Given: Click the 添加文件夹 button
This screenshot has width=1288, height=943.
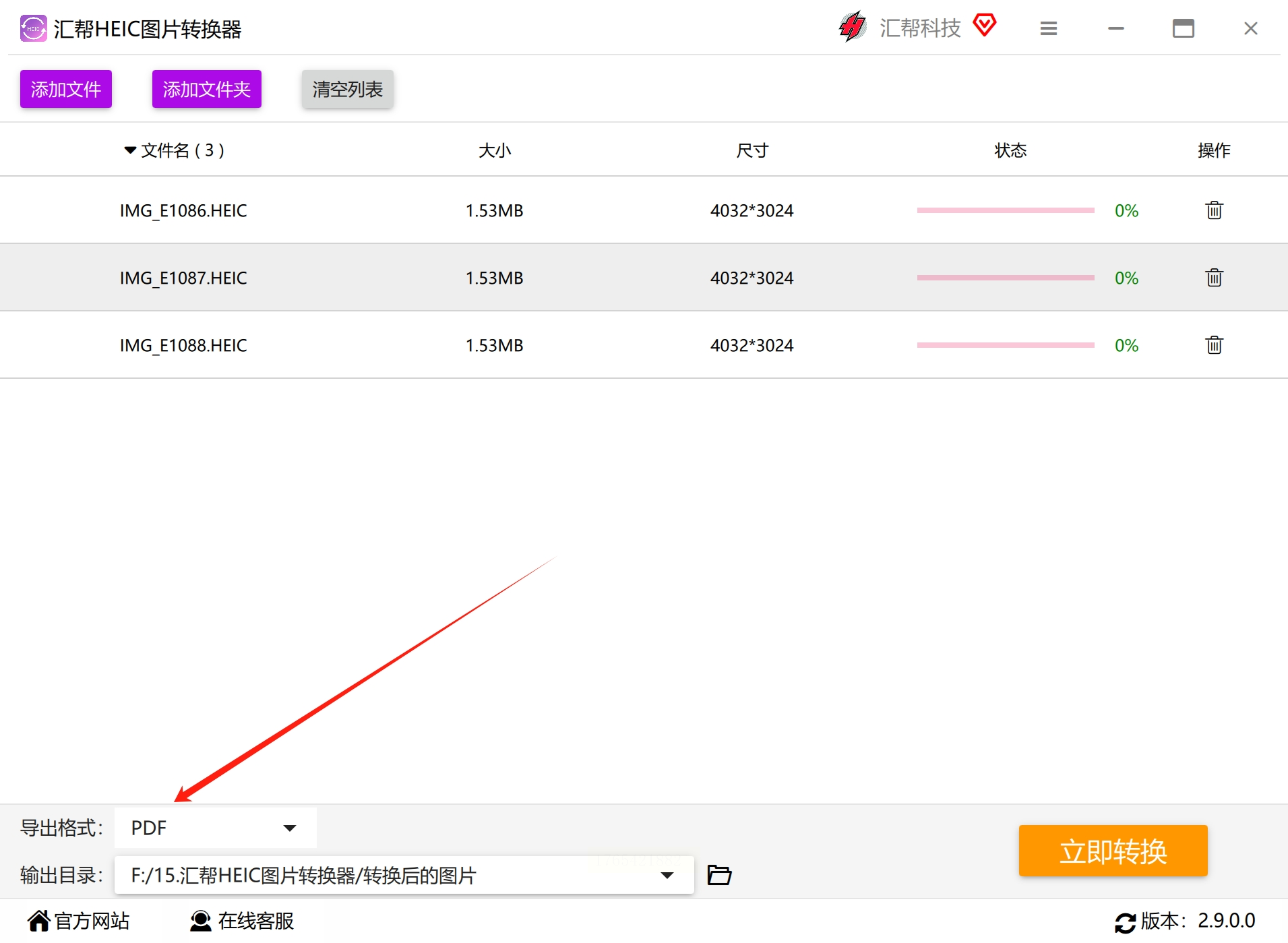Looking at the screenshot, I should [207, 89].
